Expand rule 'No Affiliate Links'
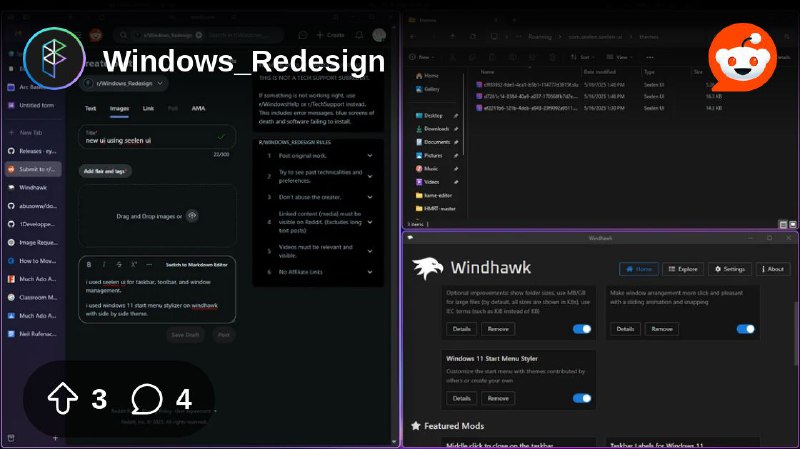The width and height of the screenshot is (800, 449). tap(370, 272)
